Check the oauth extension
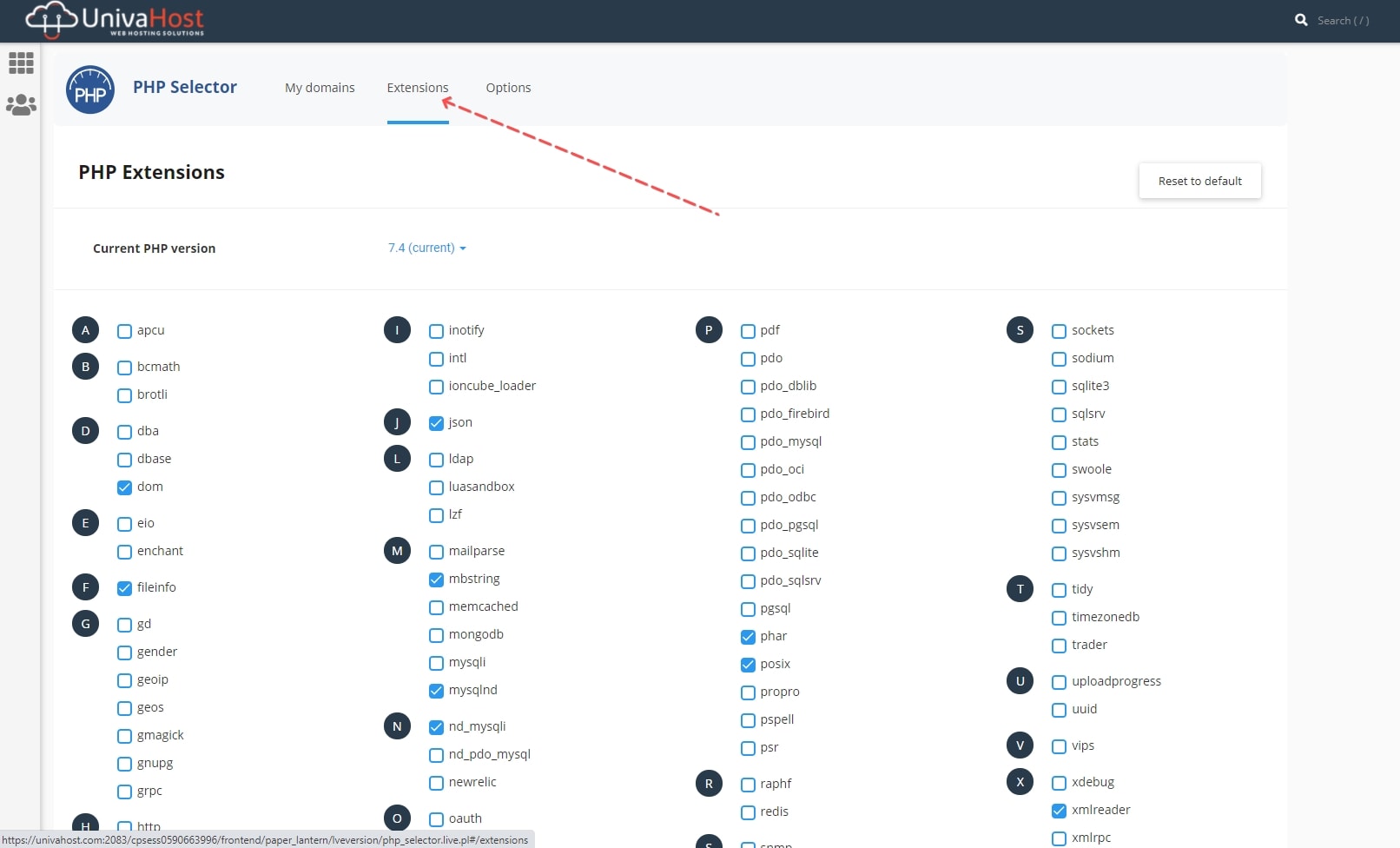Viewport: 1400px width, 848px height. [436, 819]
